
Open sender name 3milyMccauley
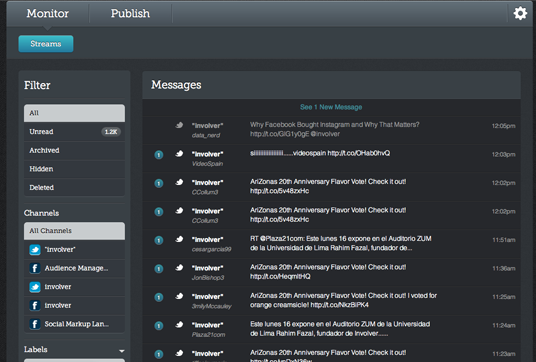212,306
